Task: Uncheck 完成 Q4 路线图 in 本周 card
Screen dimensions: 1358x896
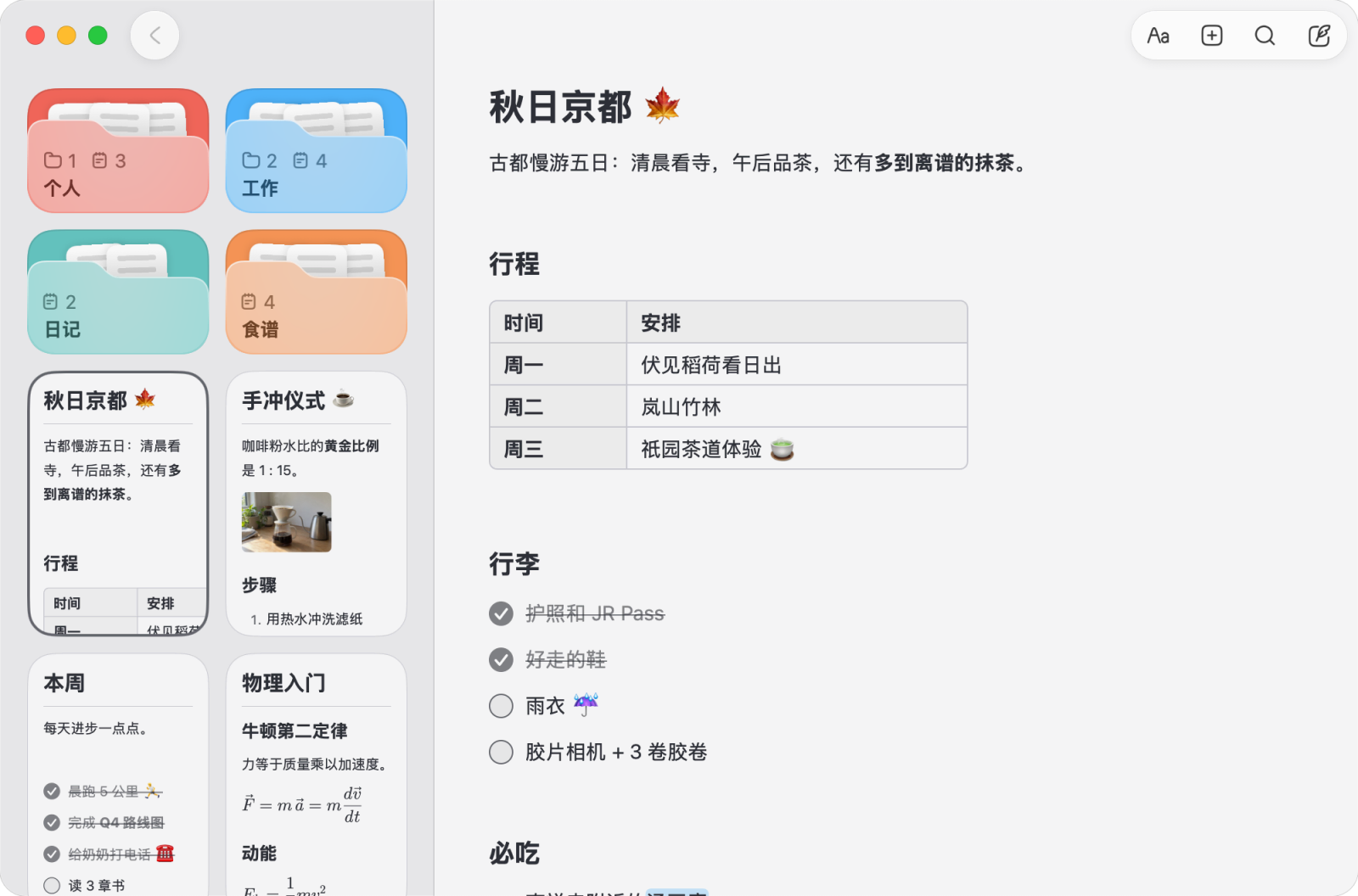Action: click(x=52, y=823)
